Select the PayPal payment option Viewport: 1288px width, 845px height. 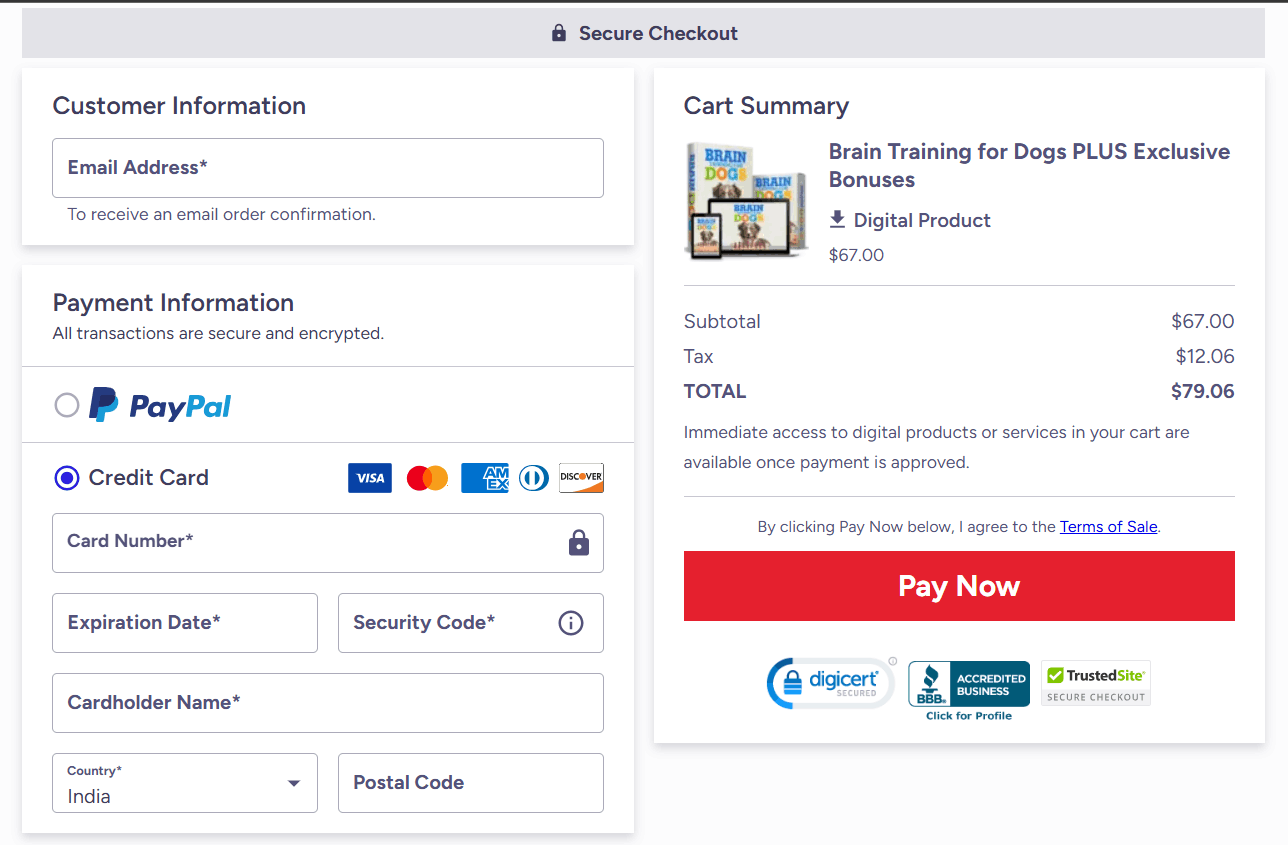coord(66,405)
